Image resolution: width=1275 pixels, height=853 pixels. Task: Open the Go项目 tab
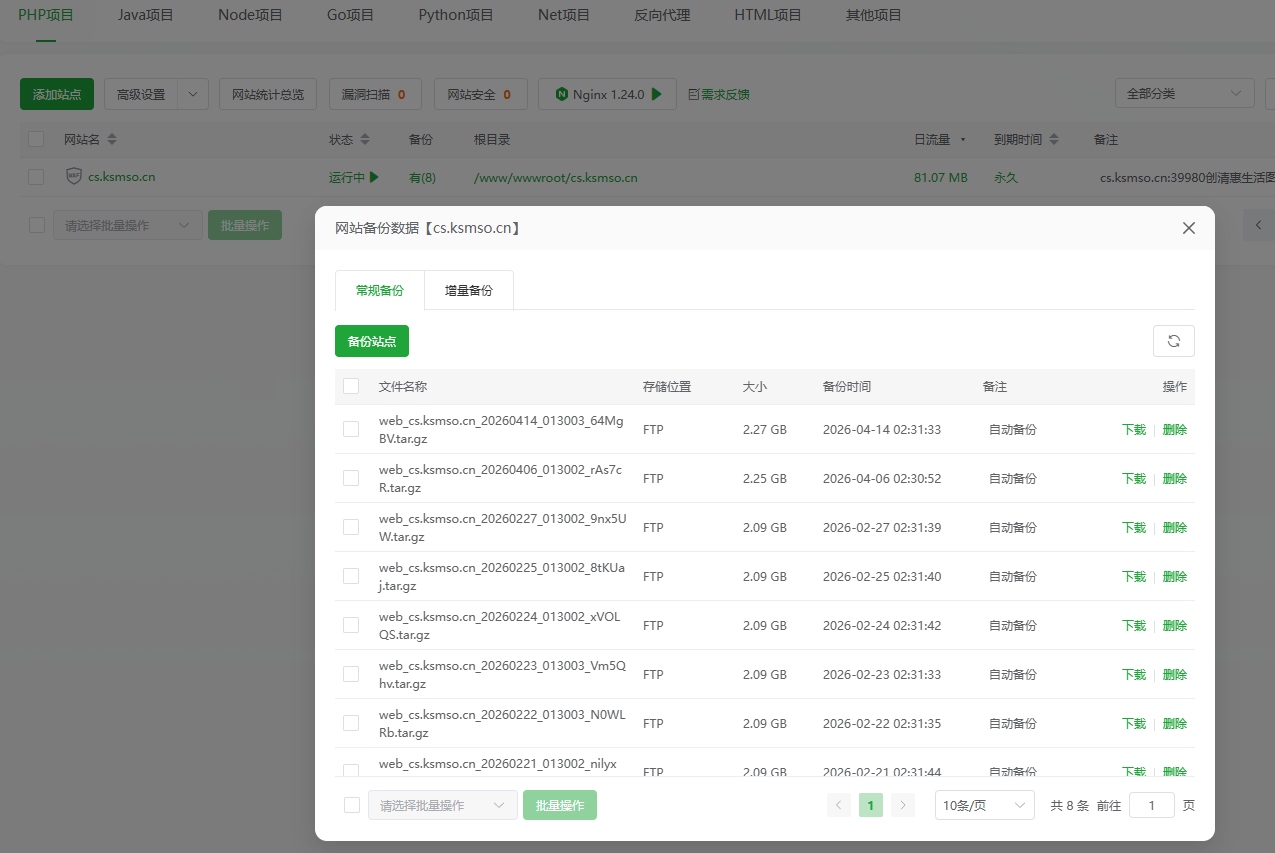(351, 15)
